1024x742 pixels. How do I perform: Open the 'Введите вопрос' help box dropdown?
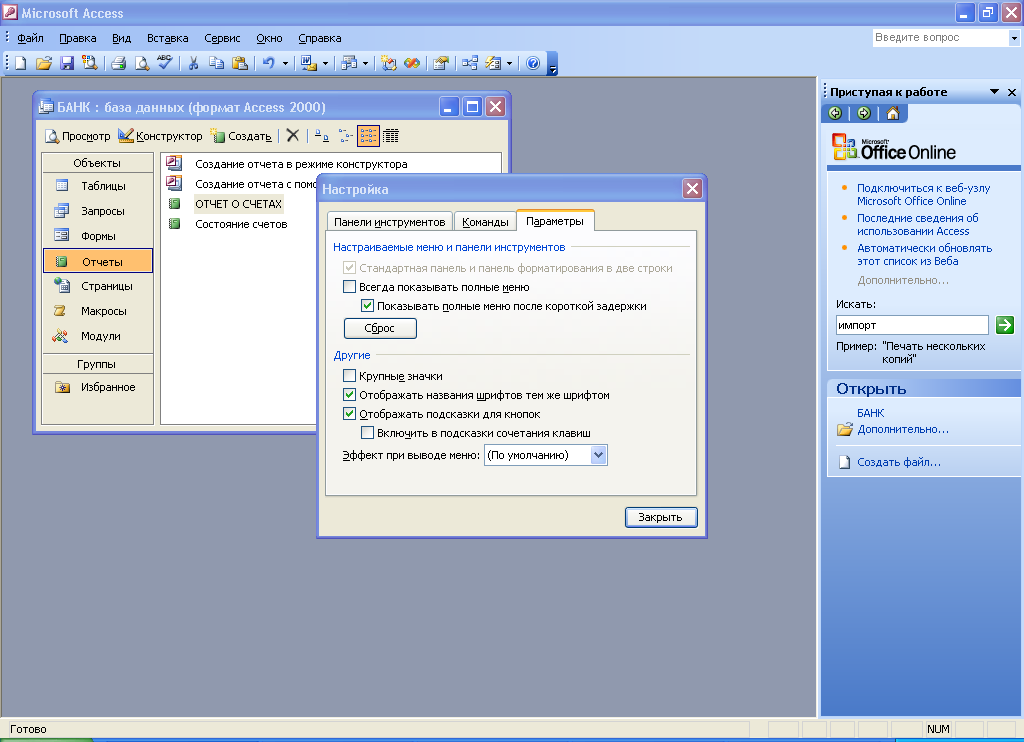point(1014,38)
